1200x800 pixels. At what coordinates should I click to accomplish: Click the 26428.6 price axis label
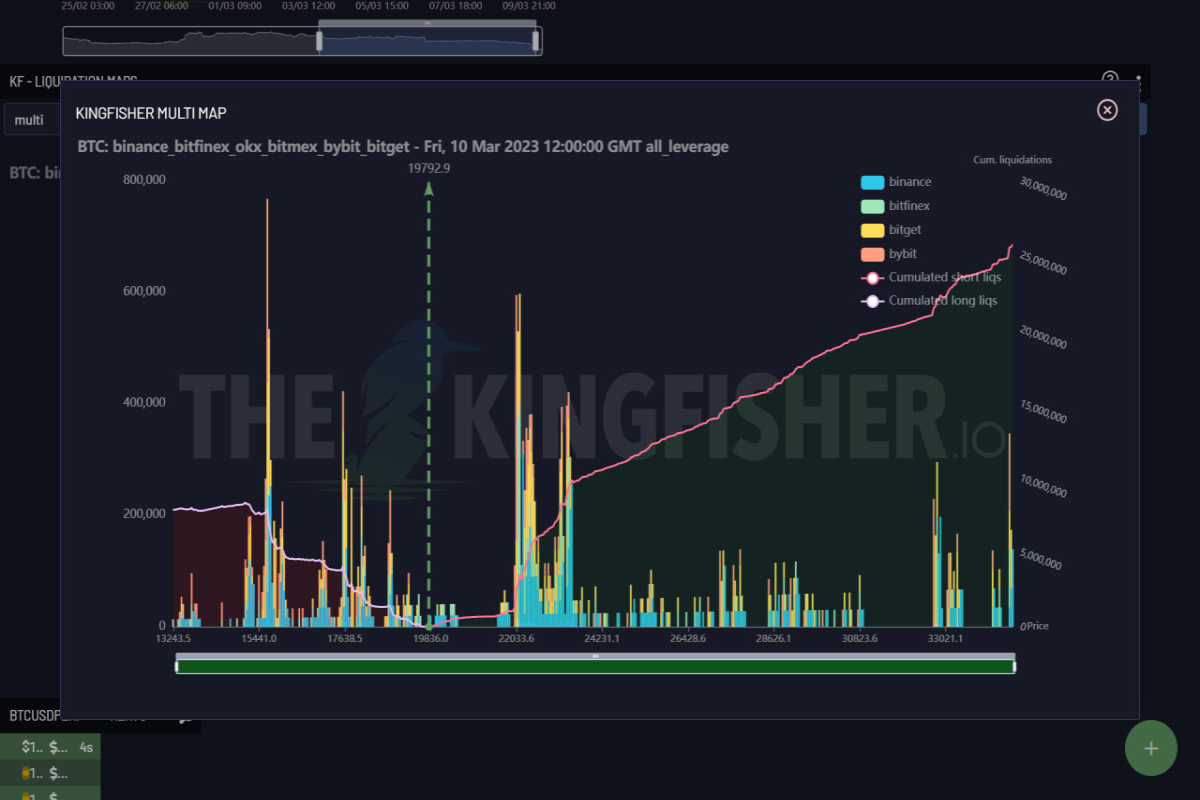pos(688,639)
